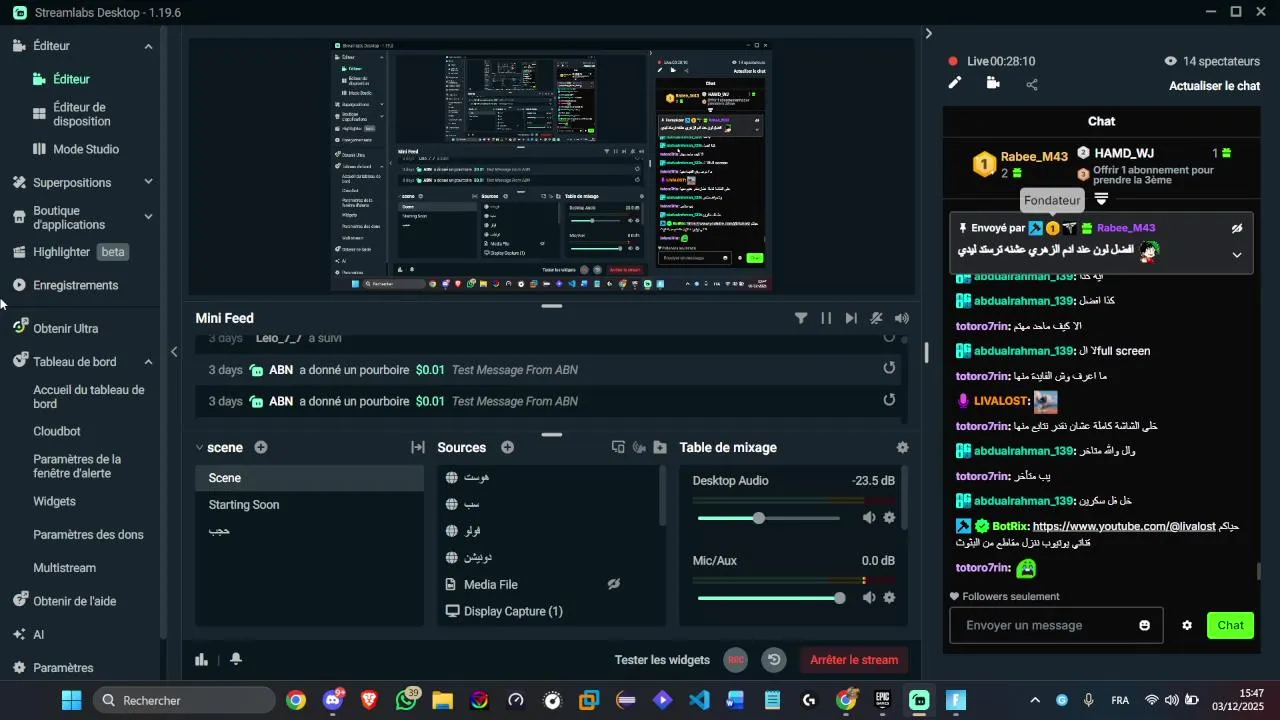Add a source folder
This screenshot has height=720, width=1280.
[x=660, y=447]
